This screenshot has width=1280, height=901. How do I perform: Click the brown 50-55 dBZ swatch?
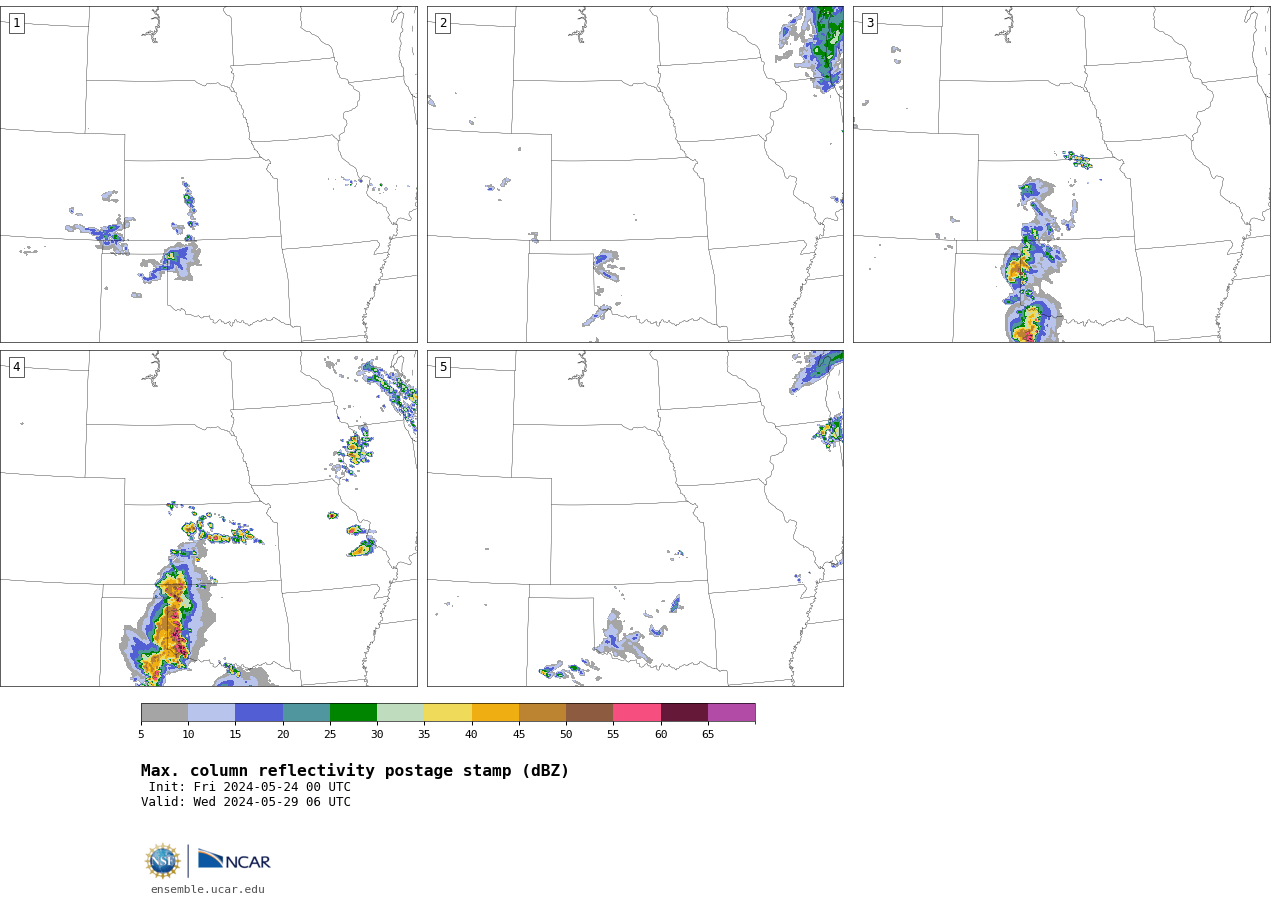point(589,713)
